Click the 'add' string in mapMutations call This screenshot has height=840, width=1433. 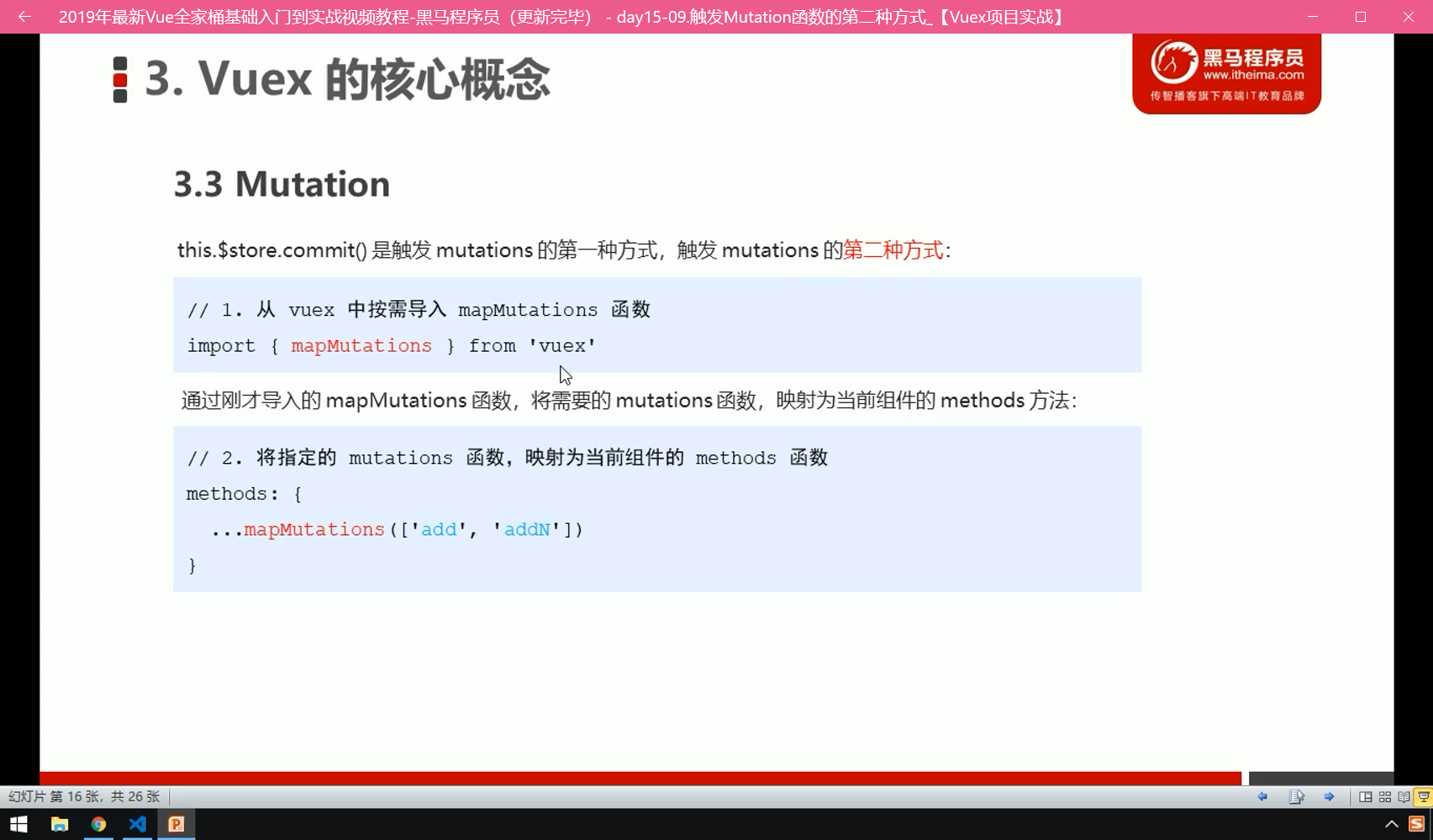pos(439,529)
